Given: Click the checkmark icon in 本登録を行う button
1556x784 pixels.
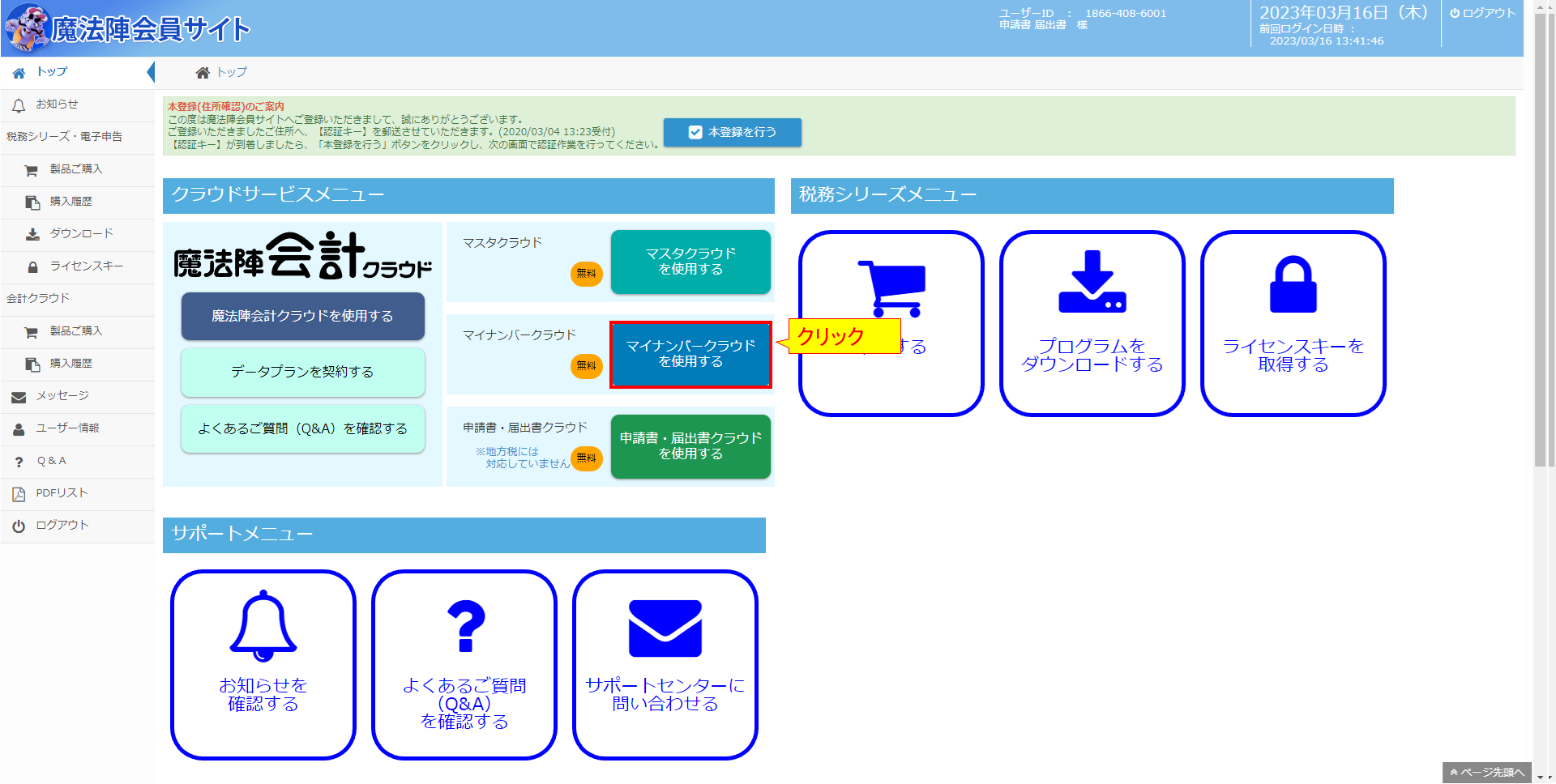Looking at the screenshot, I should tap(695, 132).
